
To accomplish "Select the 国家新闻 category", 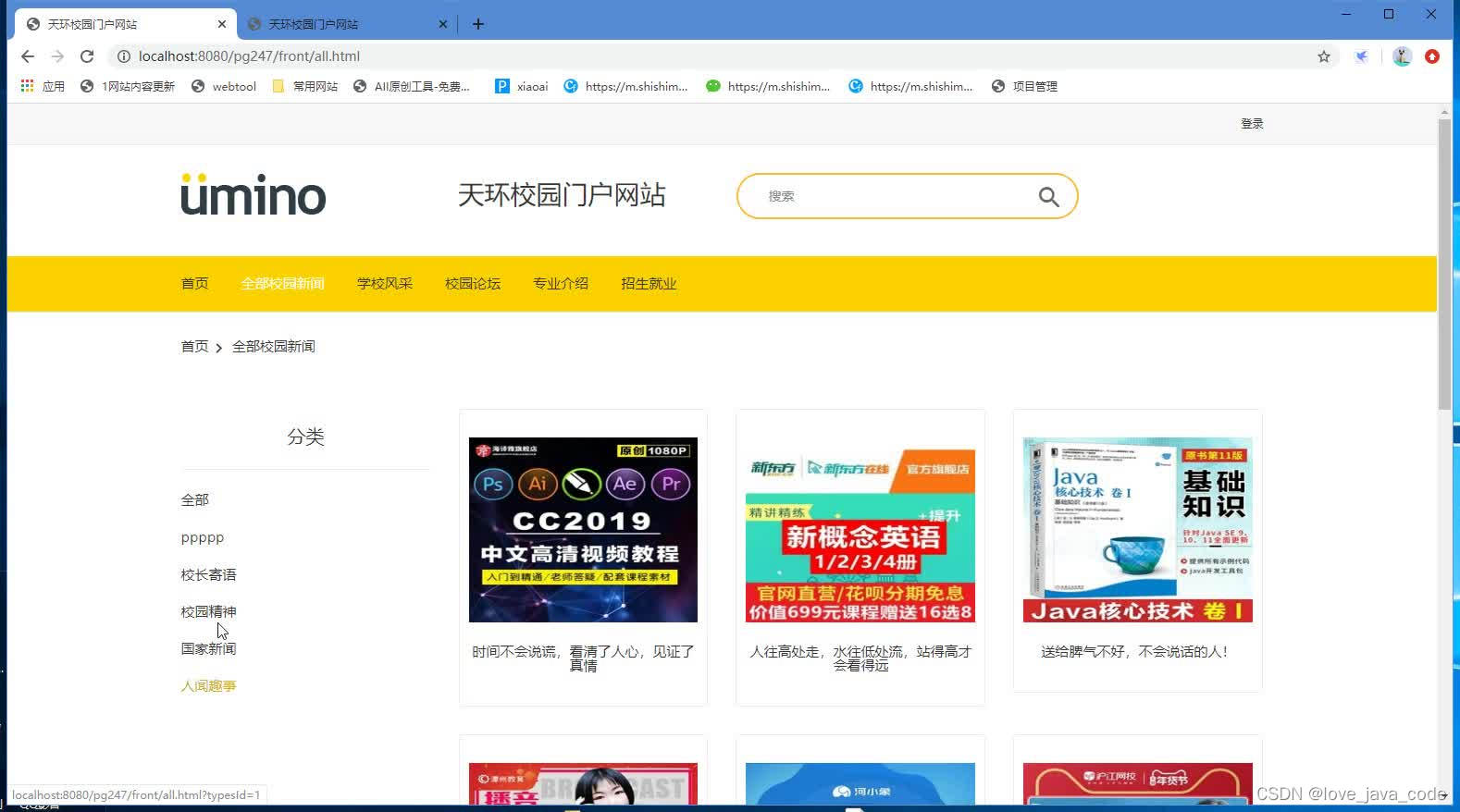I will pyautogui.click(x=208, y=648).
